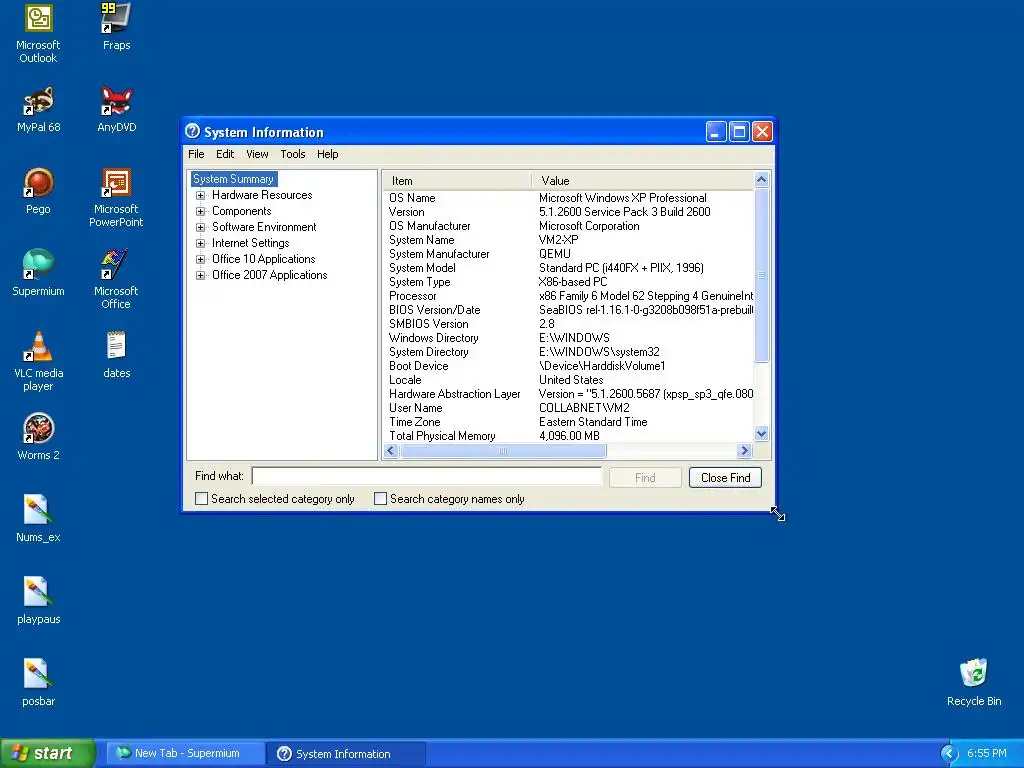The height and width of the screenshot is (768, 1024).
Task: Click the dates text file icon
Action: 116,355
